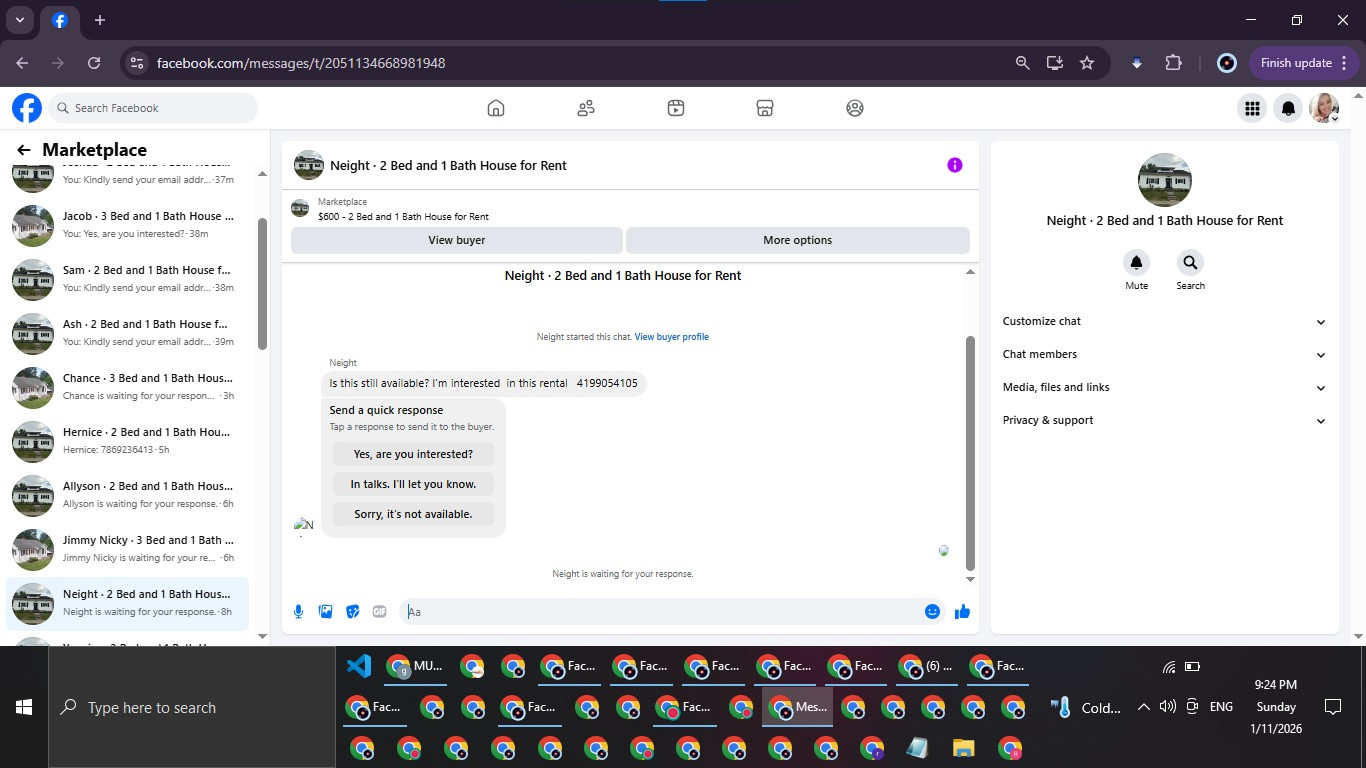Search in conversation magnifier icon
This screenshot has width=1366, height=768.
pos(1190,263)
